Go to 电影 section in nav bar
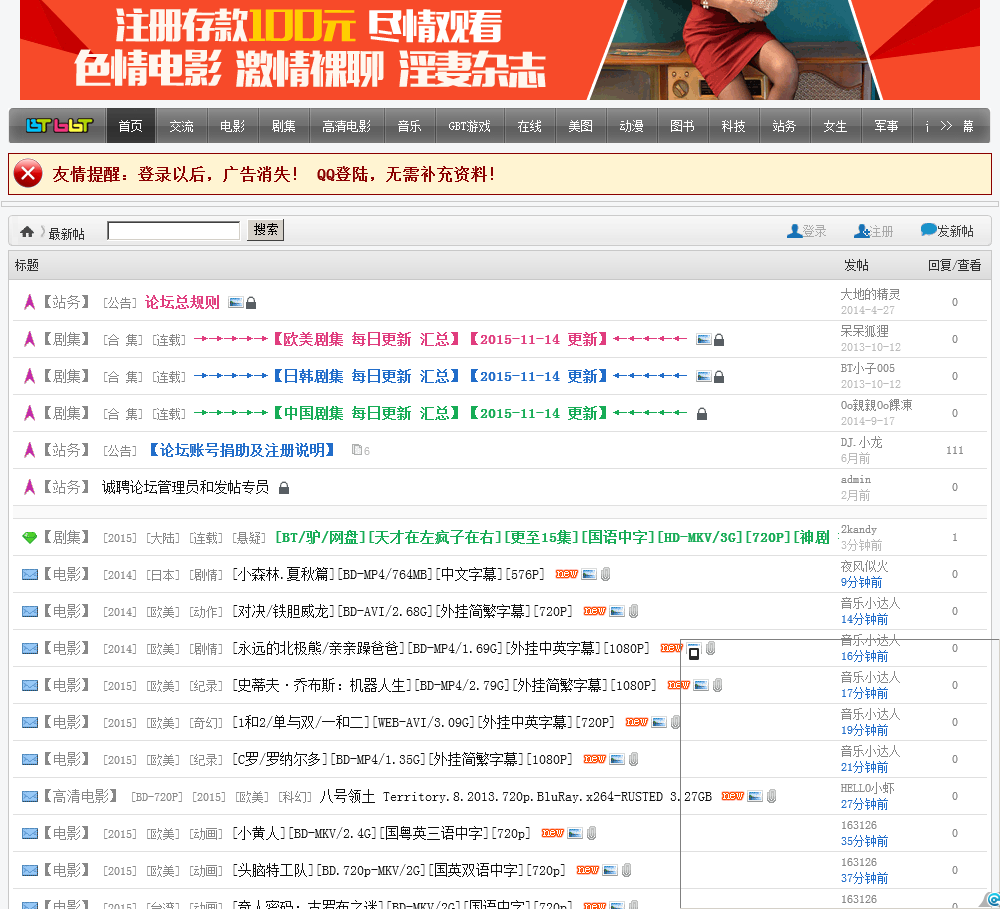This screenshot has height=909, width=1000. (233, 126)
